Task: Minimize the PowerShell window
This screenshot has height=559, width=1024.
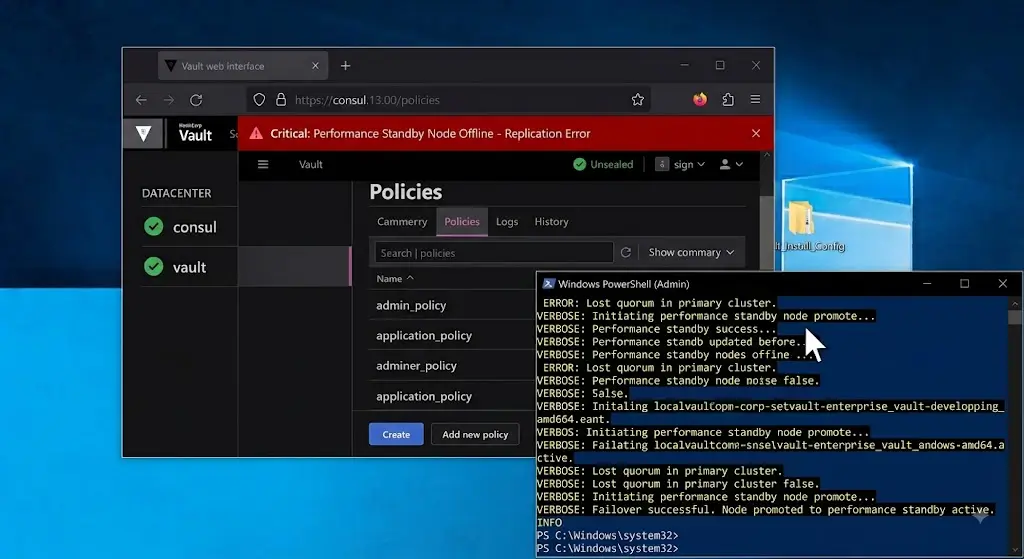Action: point(927,283)
